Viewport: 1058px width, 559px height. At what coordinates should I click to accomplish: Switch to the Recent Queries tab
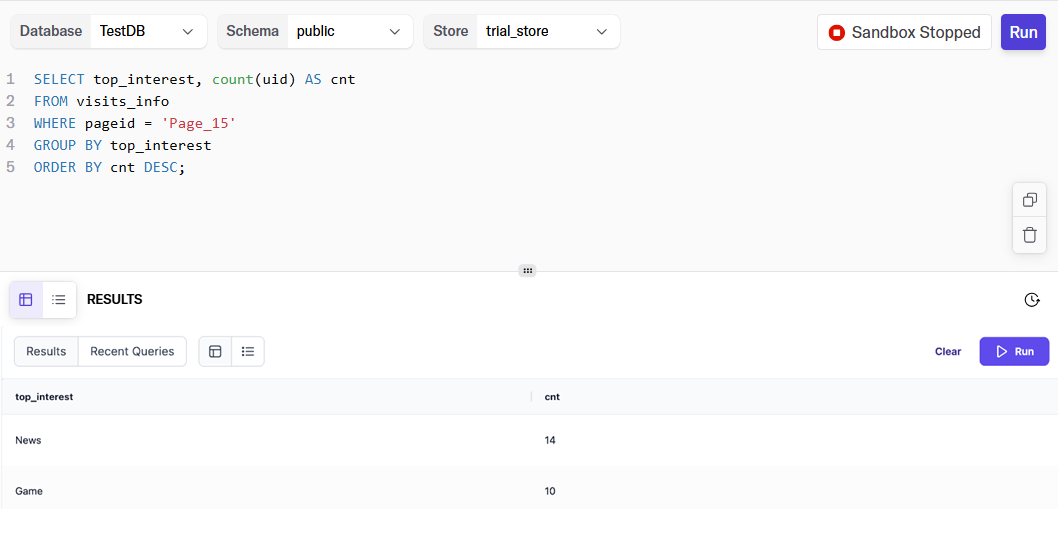coord(132,351)
